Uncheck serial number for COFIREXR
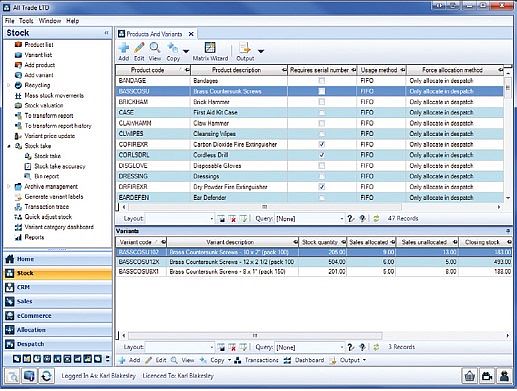Viewport: 517px width, 391px height. point(322,144)
